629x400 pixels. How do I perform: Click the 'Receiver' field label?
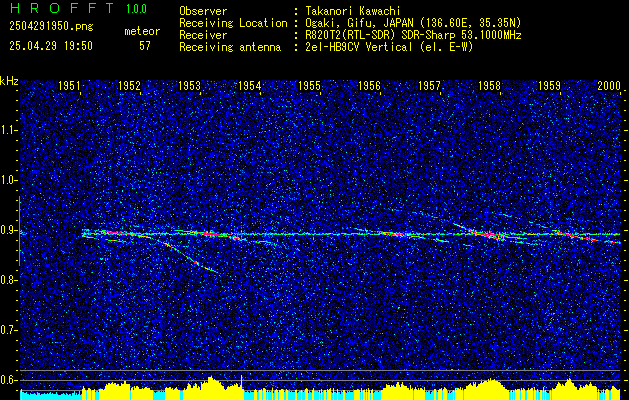(203, 35)
